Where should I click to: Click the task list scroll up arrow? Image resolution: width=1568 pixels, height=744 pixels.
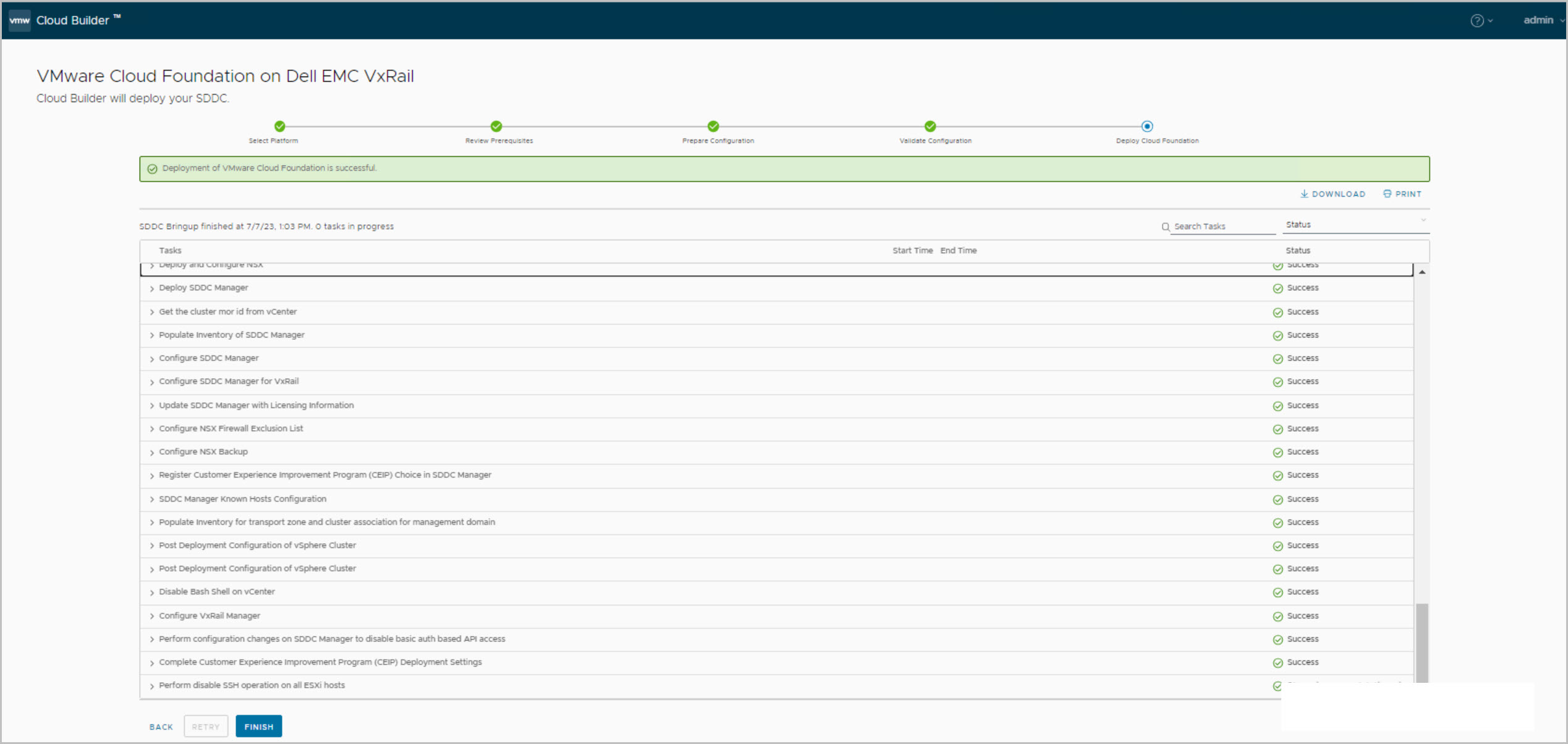coord(1422,272)
